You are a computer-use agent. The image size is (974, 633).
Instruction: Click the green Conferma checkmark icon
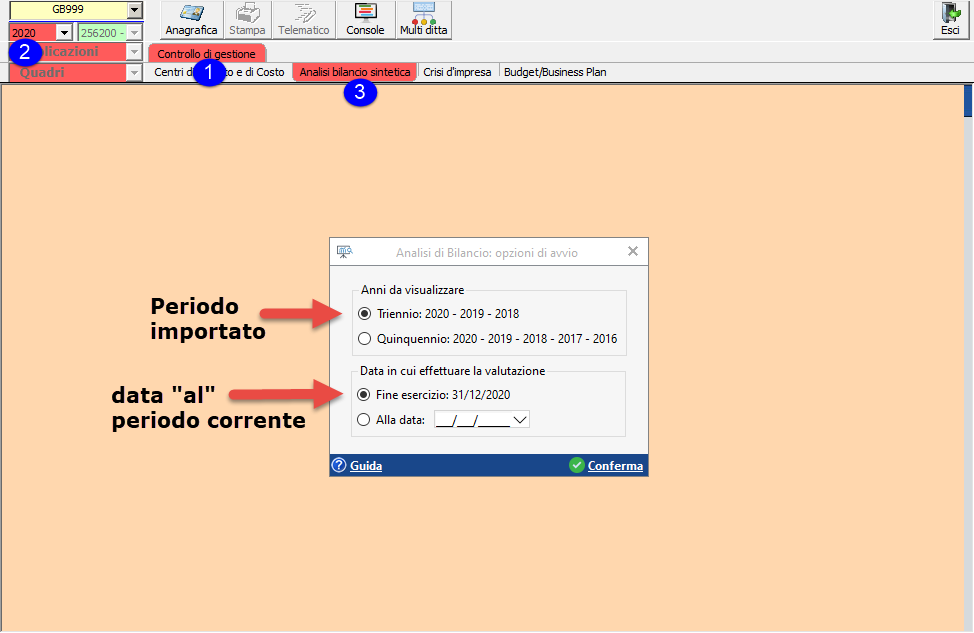(576, 466)
